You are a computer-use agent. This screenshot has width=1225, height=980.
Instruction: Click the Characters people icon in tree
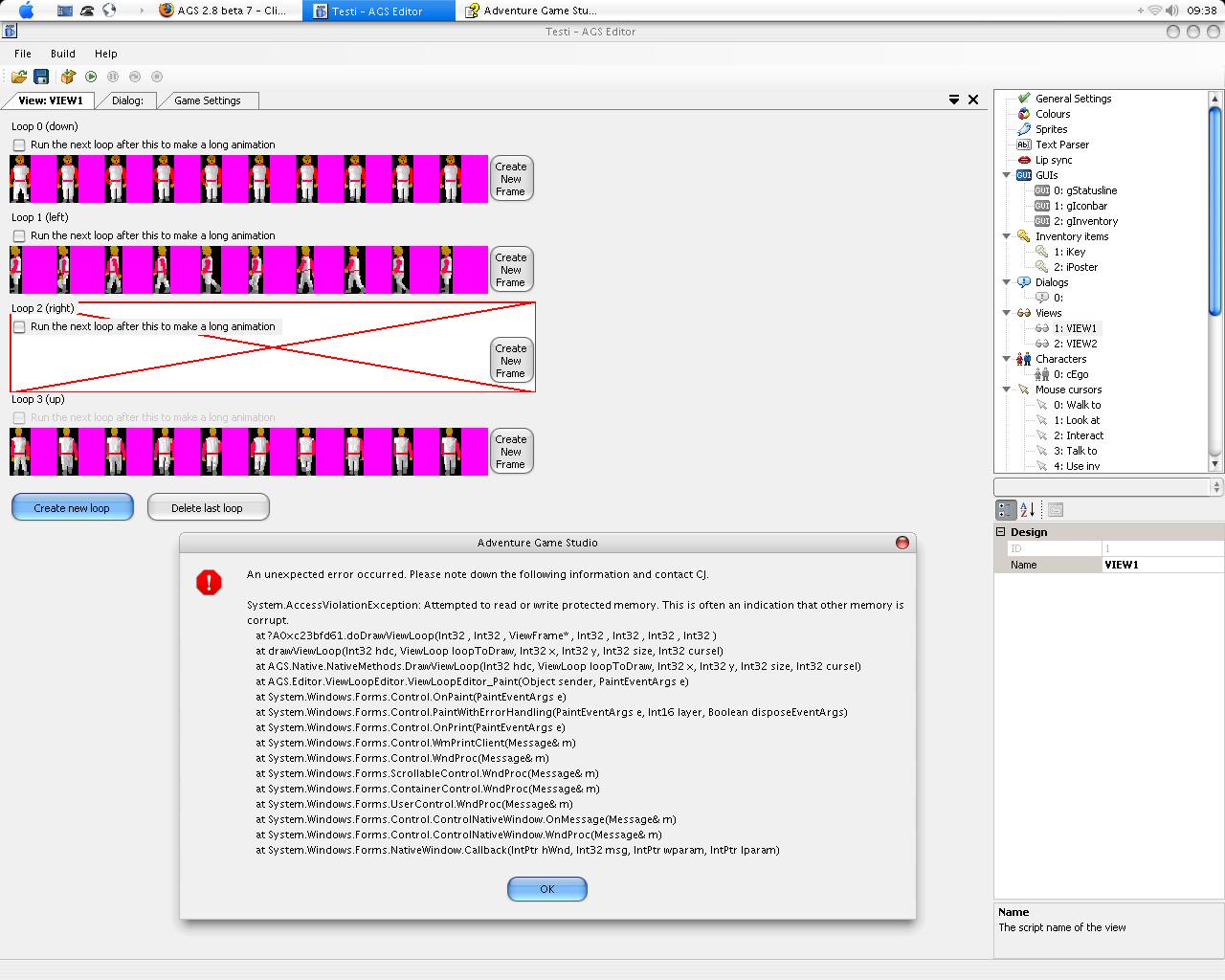click(x=1024, y=359)
